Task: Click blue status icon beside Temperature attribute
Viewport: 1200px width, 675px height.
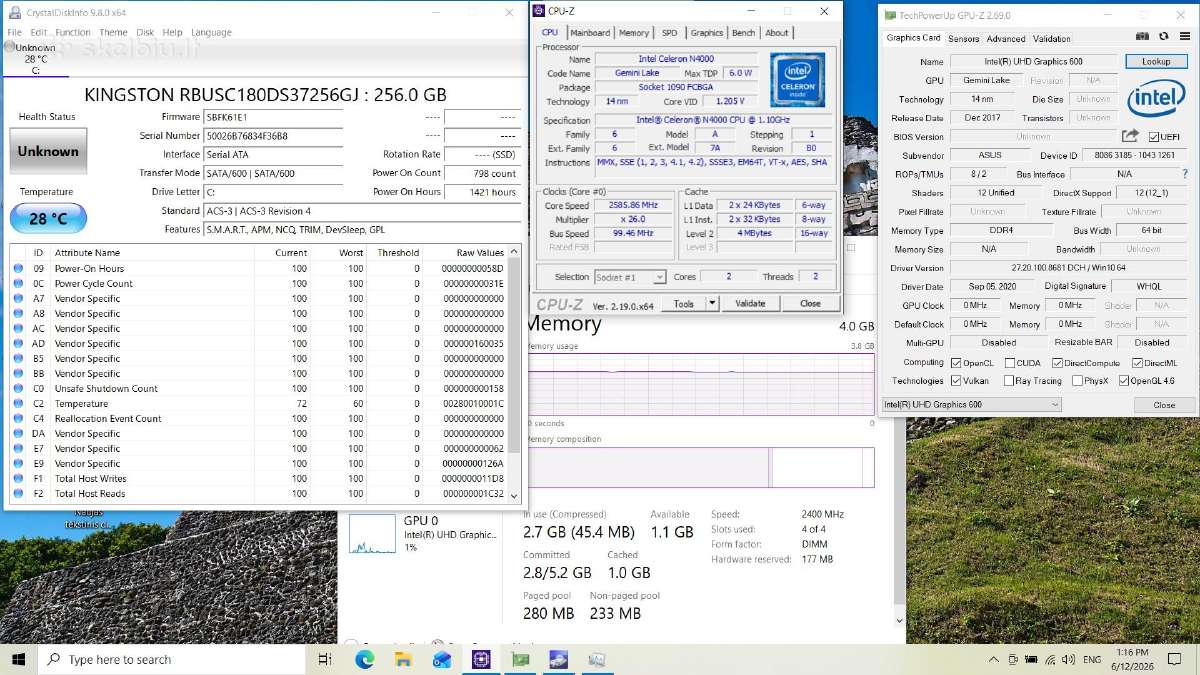Action: [19, 403]
